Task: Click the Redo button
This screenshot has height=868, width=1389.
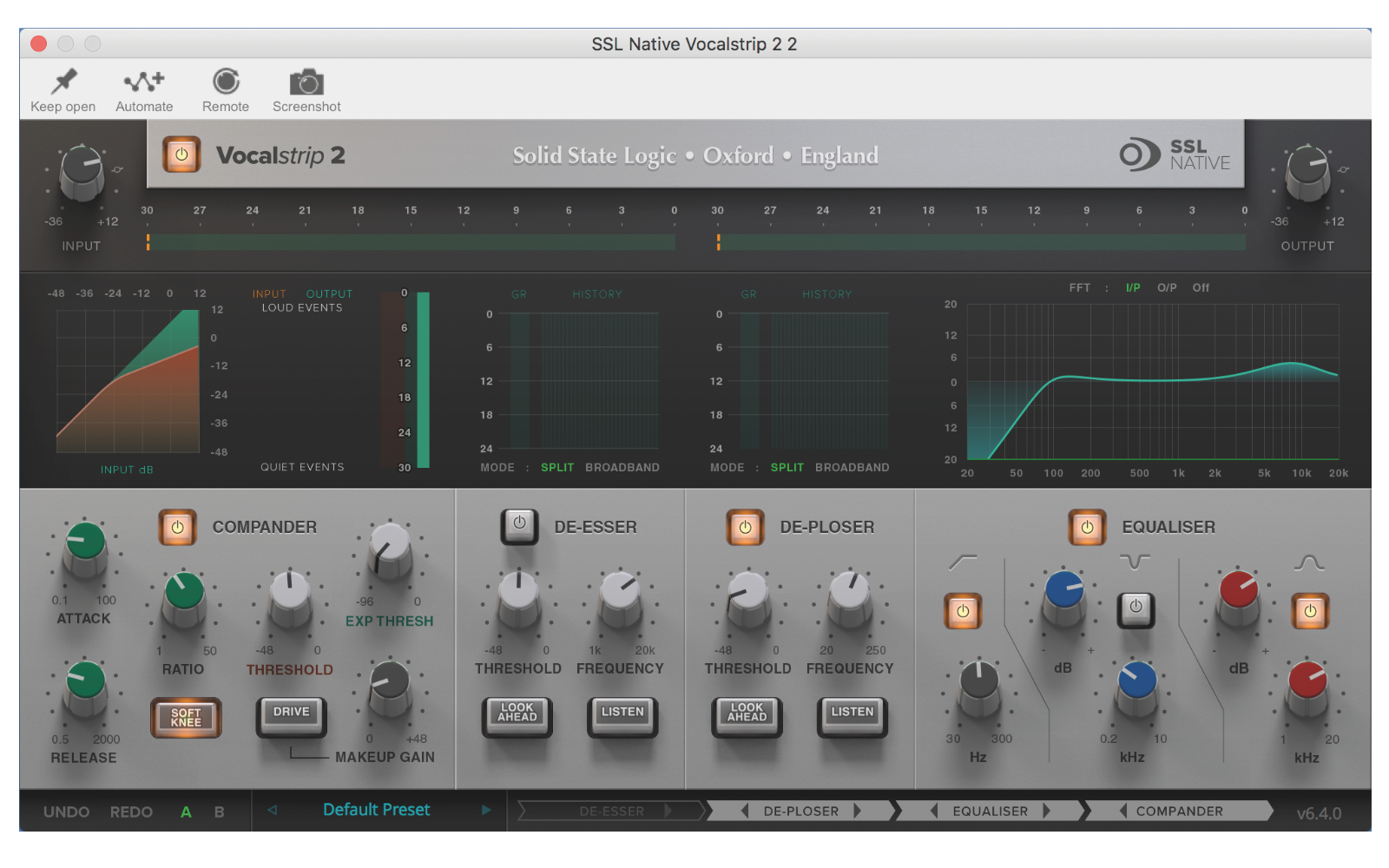Action: [x=131, y=812]
